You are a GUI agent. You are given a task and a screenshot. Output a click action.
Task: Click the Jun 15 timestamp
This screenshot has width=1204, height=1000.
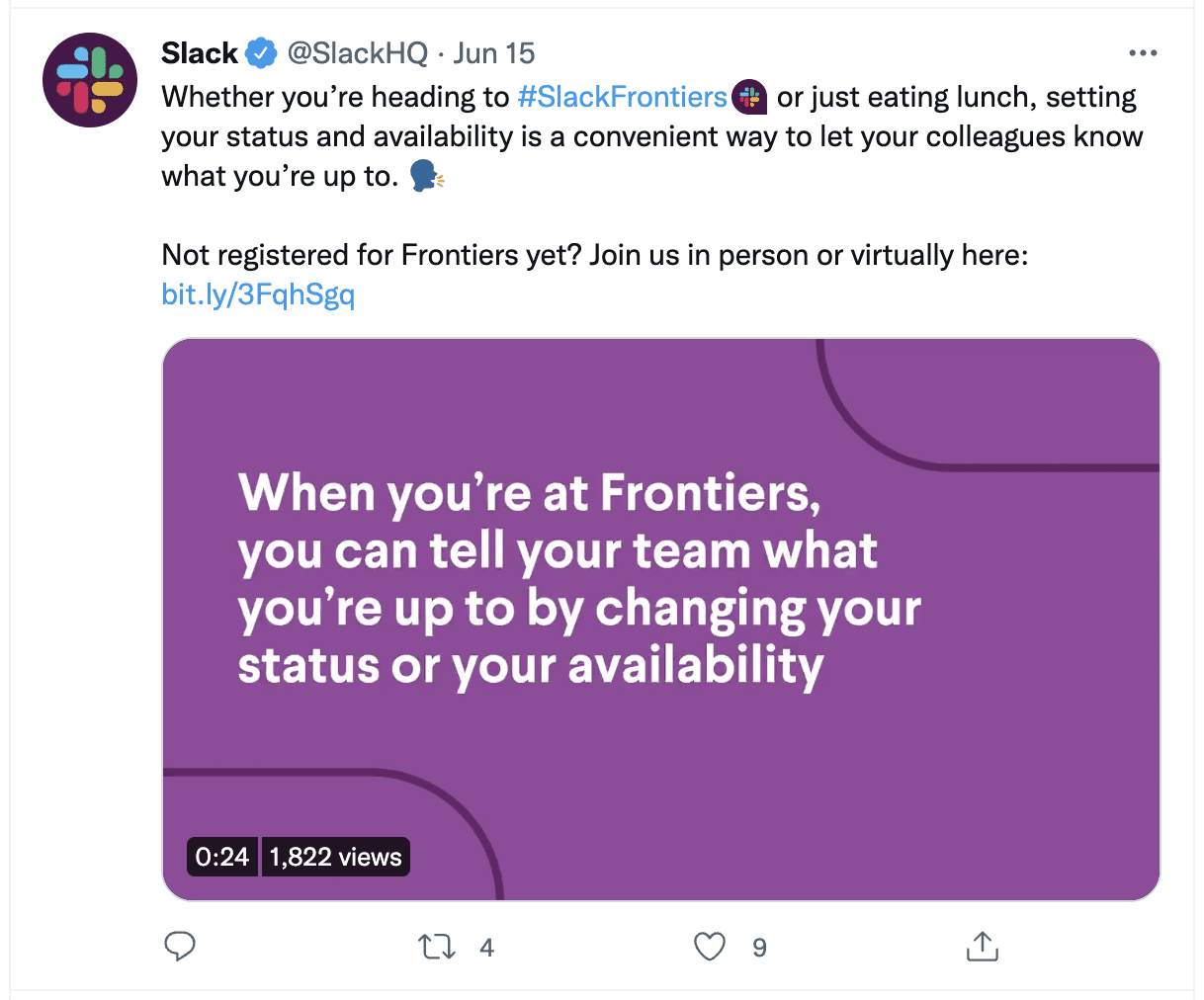pyautogui.click(x=494, y=53)
